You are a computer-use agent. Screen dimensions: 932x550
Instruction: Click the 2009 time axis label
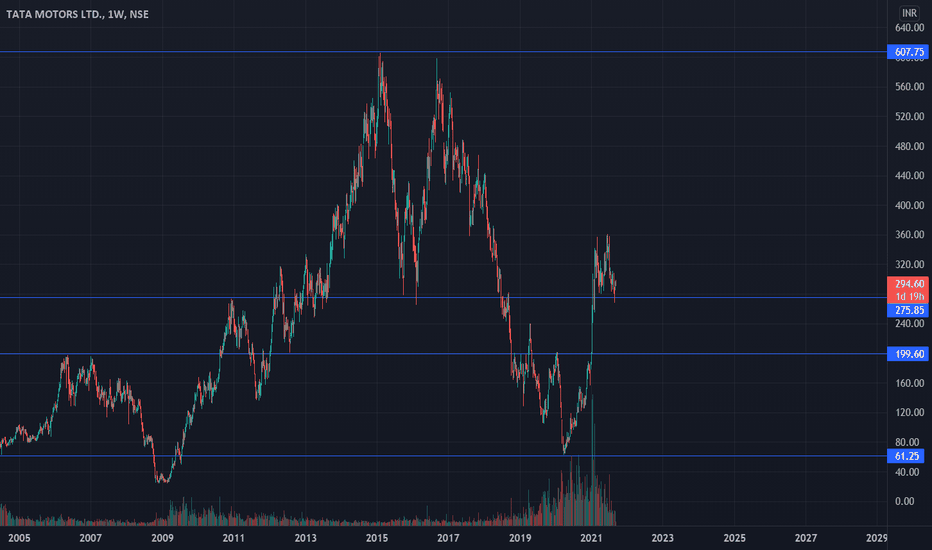[x=162, y=538]
